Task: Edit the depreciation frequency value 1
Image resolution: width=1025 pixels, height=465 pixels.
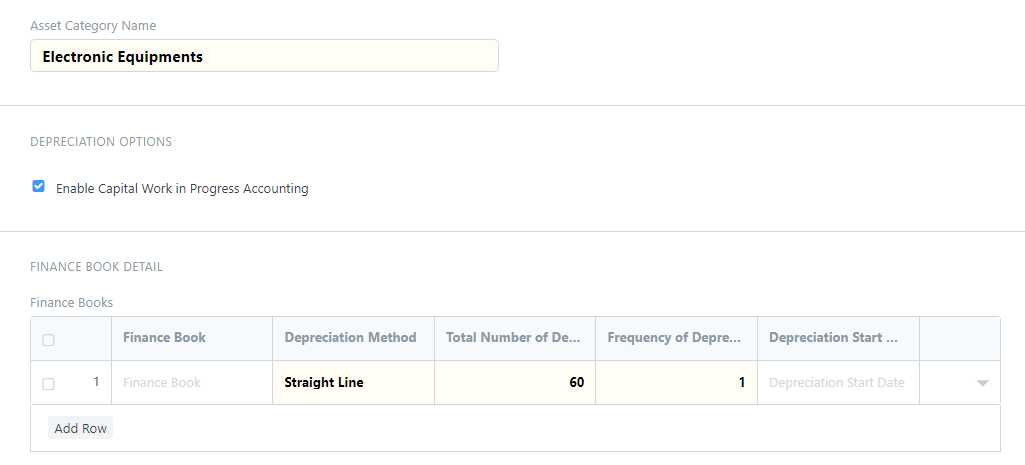Action: point(677,383)
